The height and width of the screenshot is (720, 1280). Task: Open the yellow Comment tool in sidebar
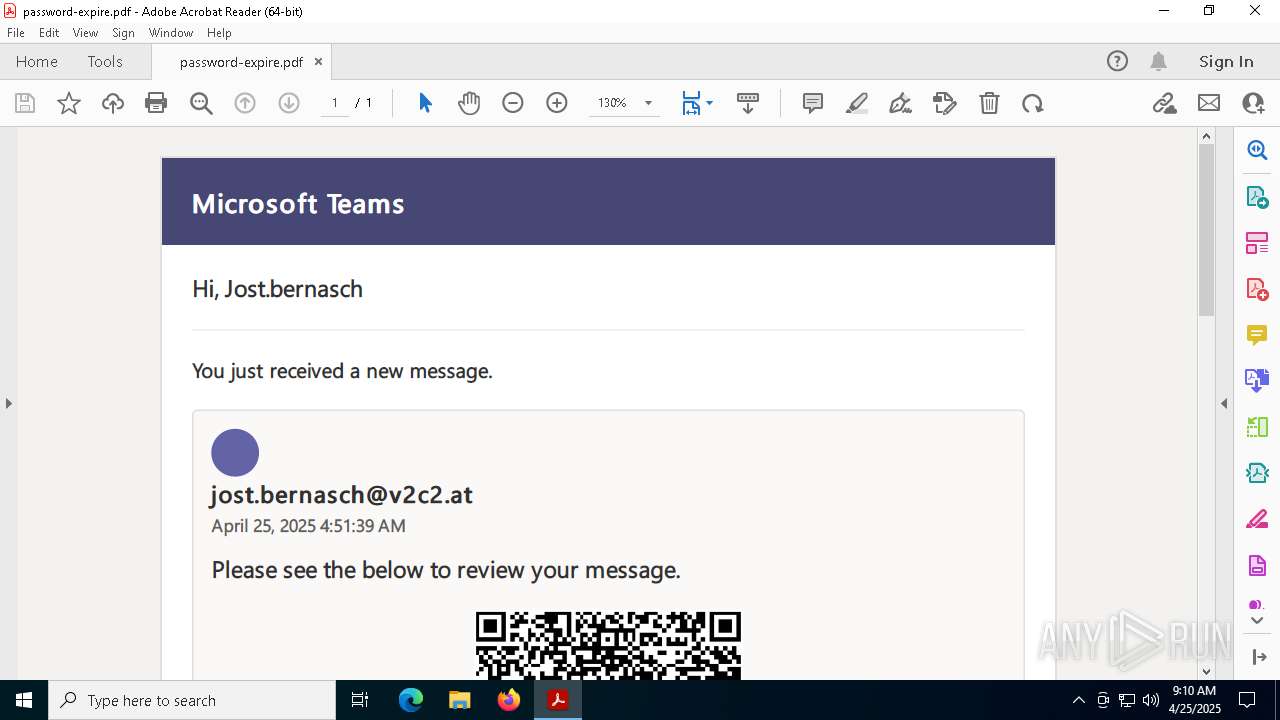1257,334
